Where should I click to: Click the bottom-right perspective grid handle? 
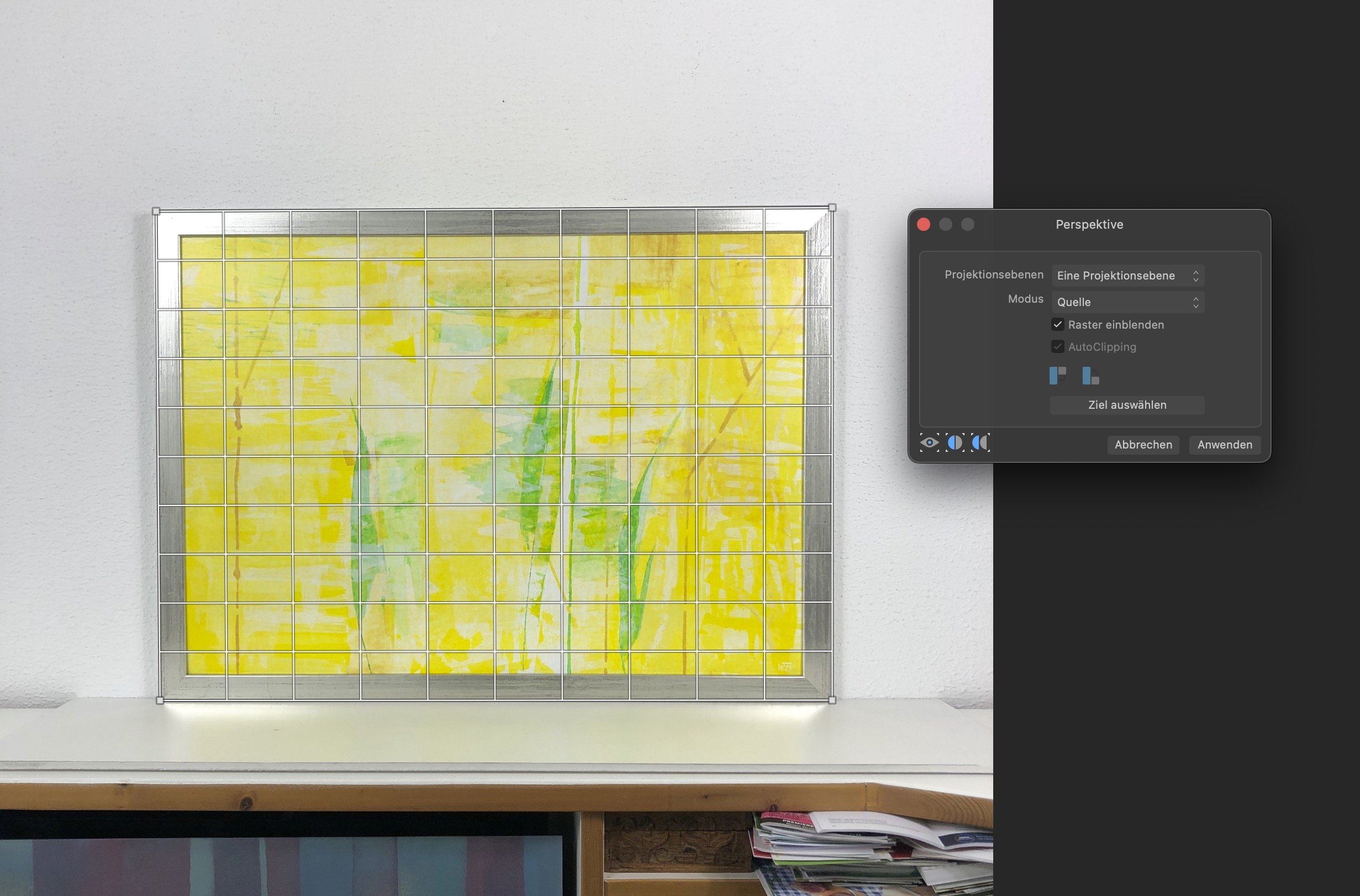click(832, 700)
